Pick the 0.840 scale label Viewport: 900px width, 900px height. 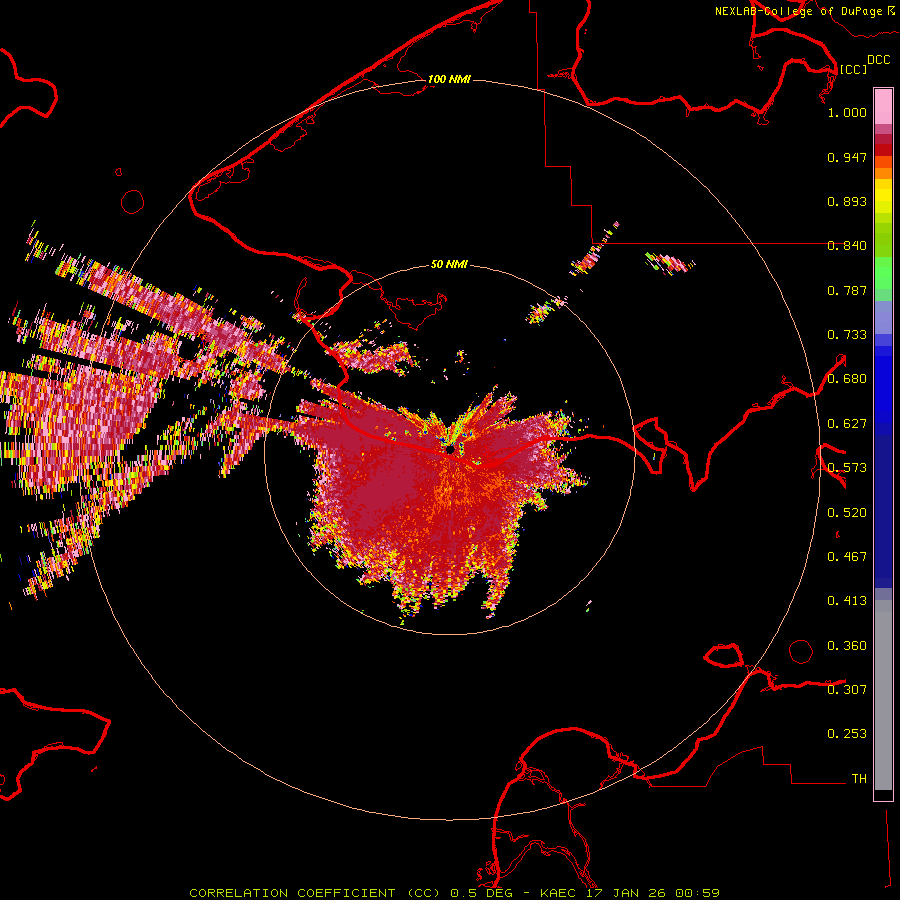tap(847, 246)
